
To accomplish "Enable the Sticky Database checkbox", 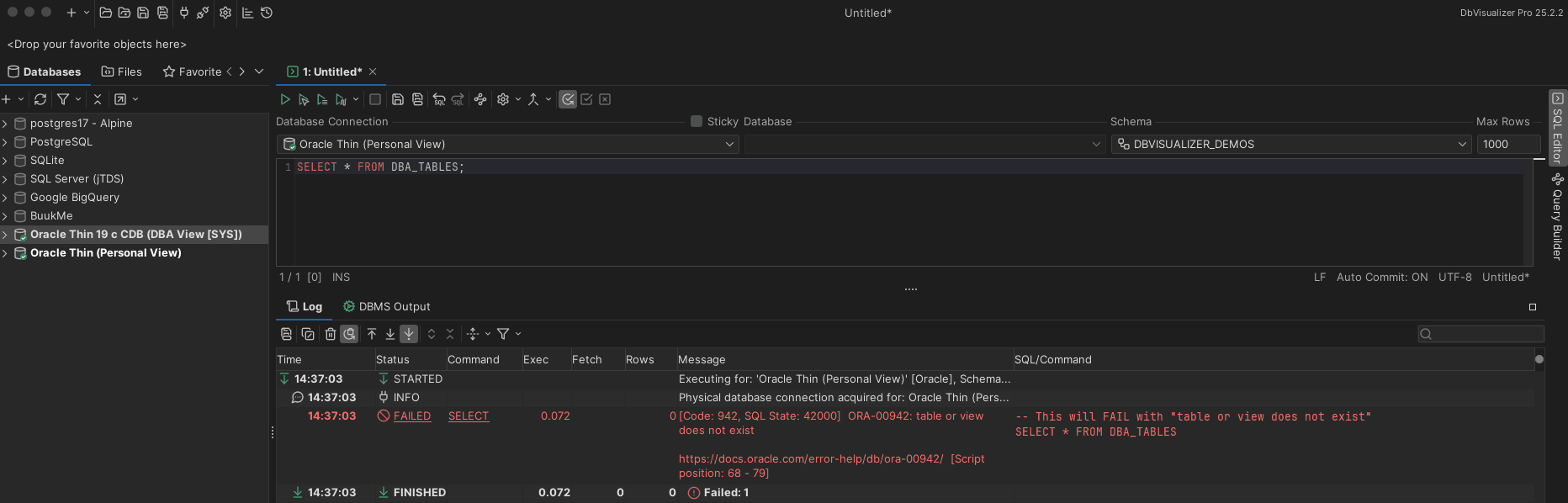I will click(x=697, y=121).
